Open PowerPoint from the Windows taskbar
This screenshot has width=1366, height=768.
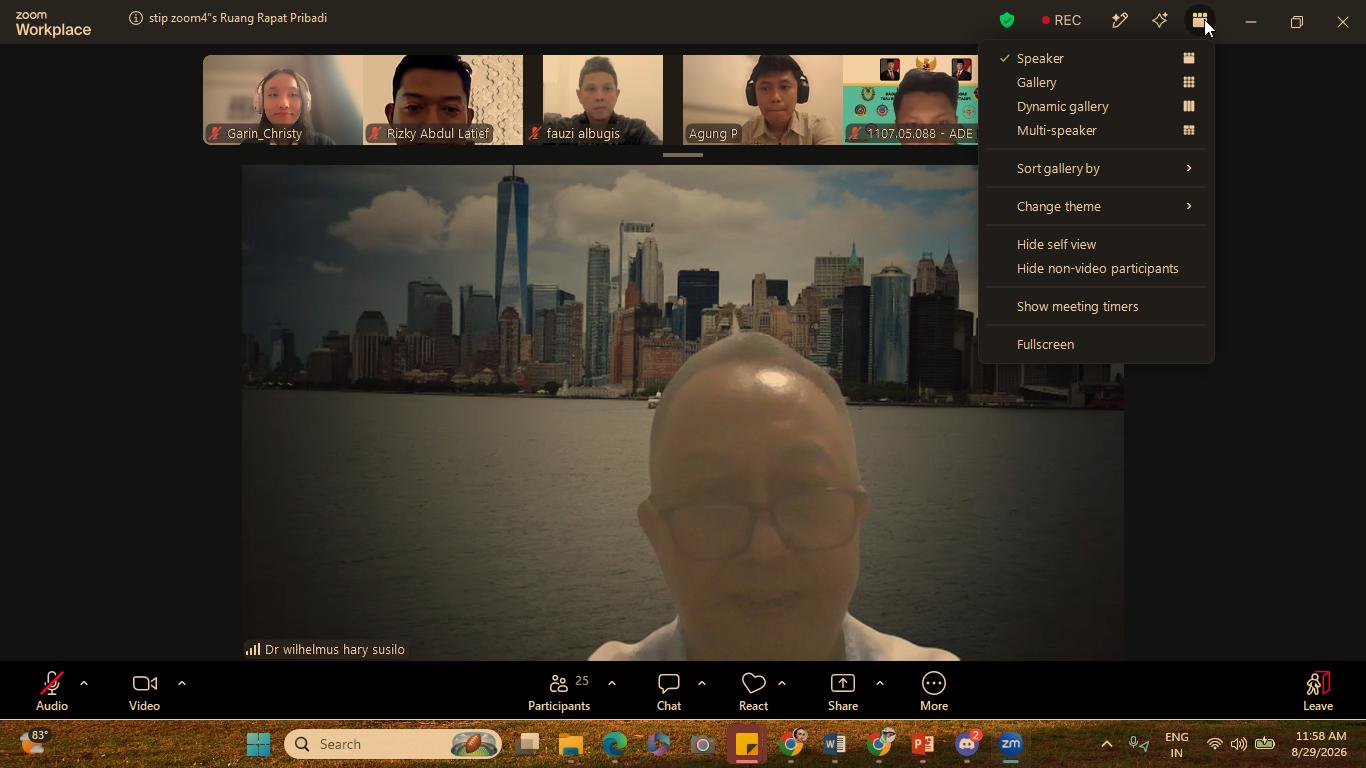pos(923,744)
